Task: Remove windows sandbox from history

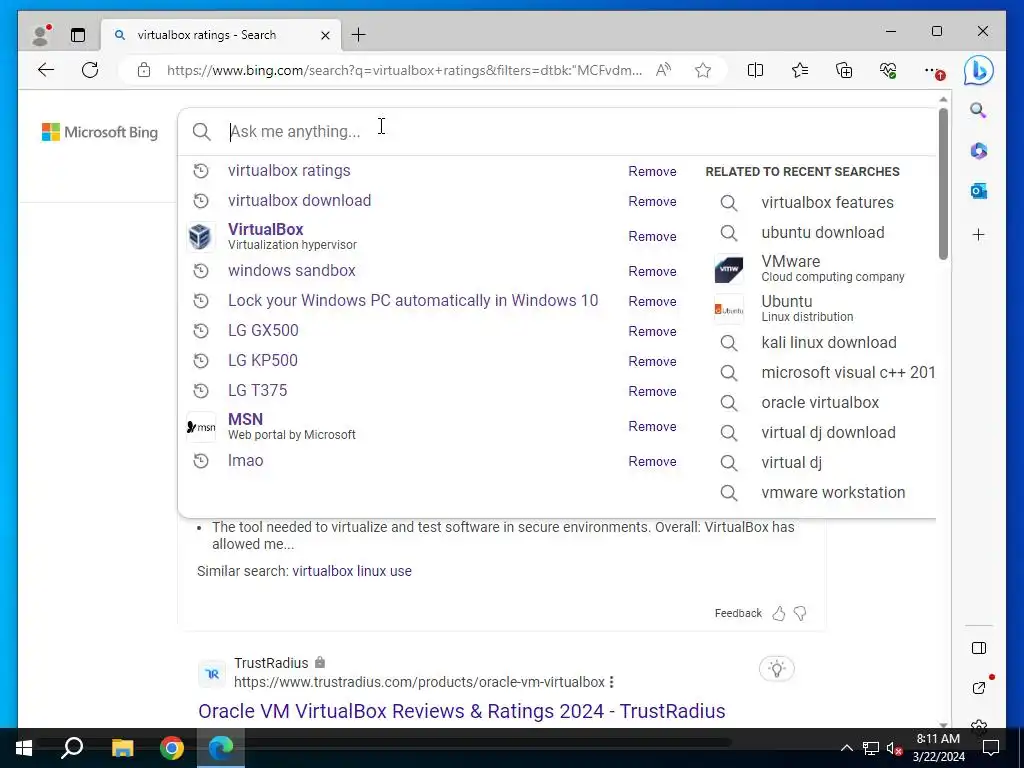Action: point(652,271)
